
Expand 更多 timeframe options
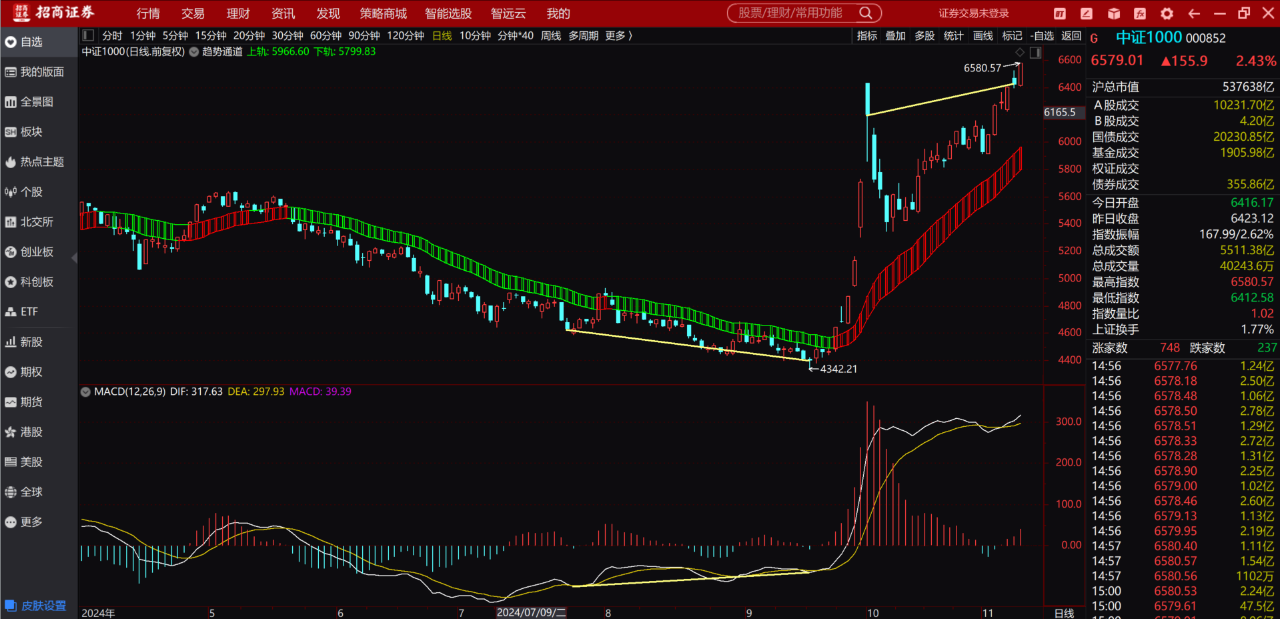(618, 36)
